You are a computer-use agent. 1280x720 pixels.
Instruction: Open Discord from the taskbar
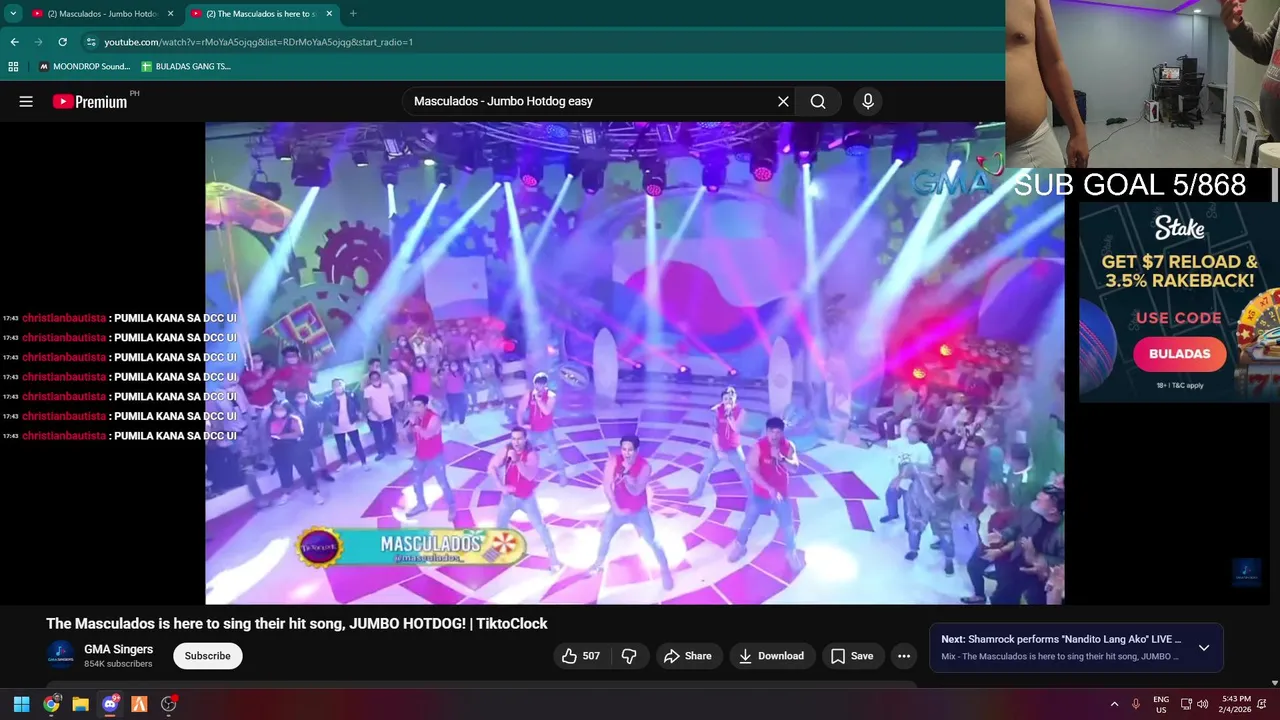(110, 704)
